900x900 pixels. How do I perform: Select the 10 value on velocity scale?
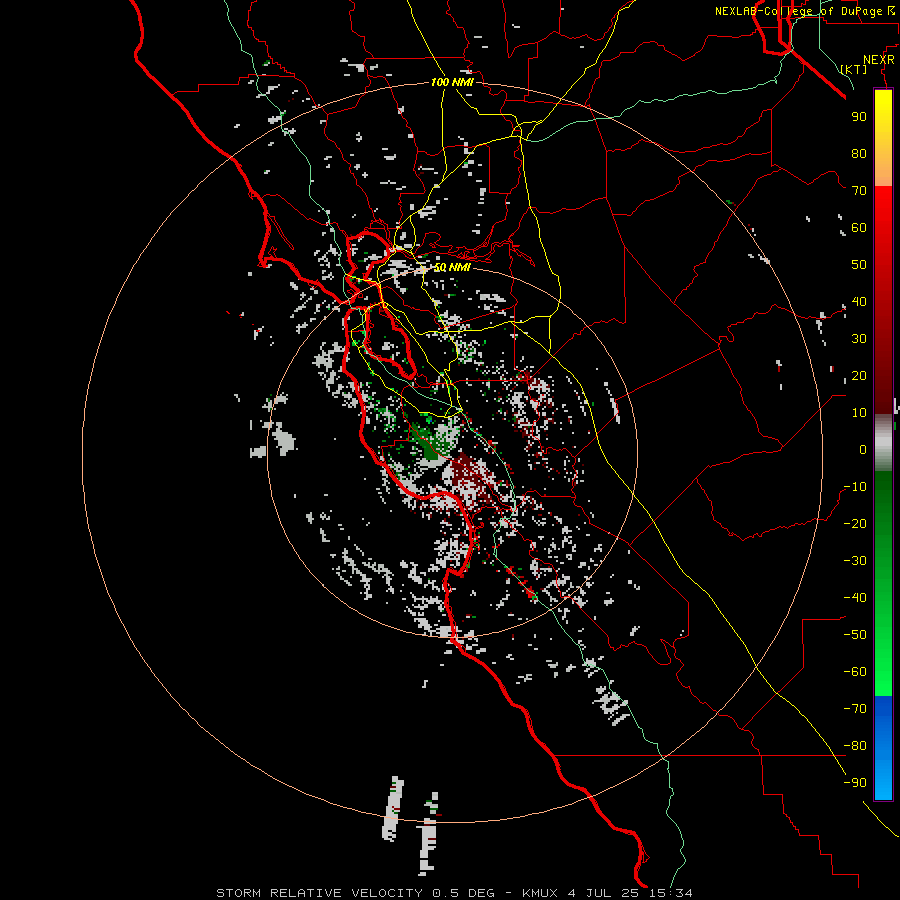pyautogui.click(x=859, y=413)
